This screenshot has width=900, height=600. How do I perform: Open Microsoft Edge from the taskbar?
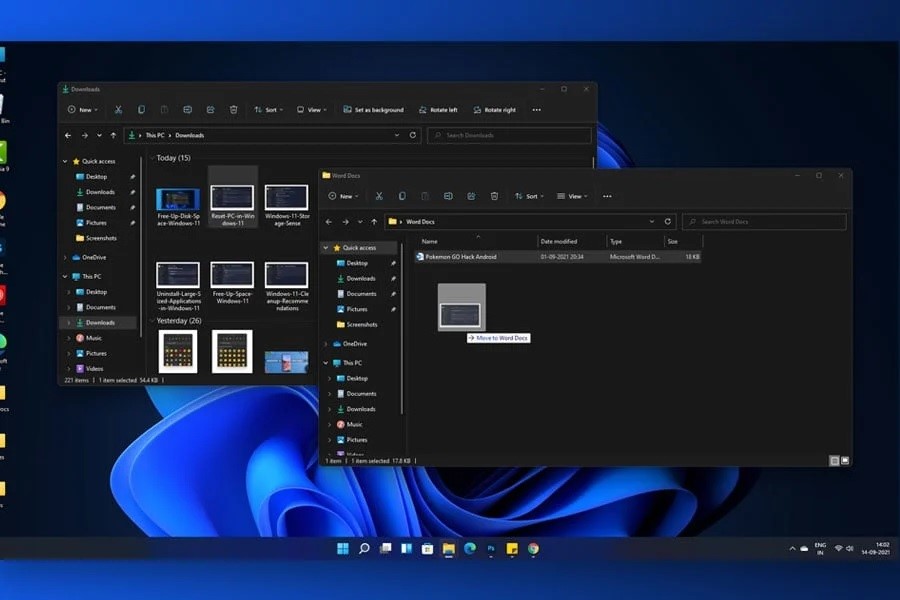point(469,549)
